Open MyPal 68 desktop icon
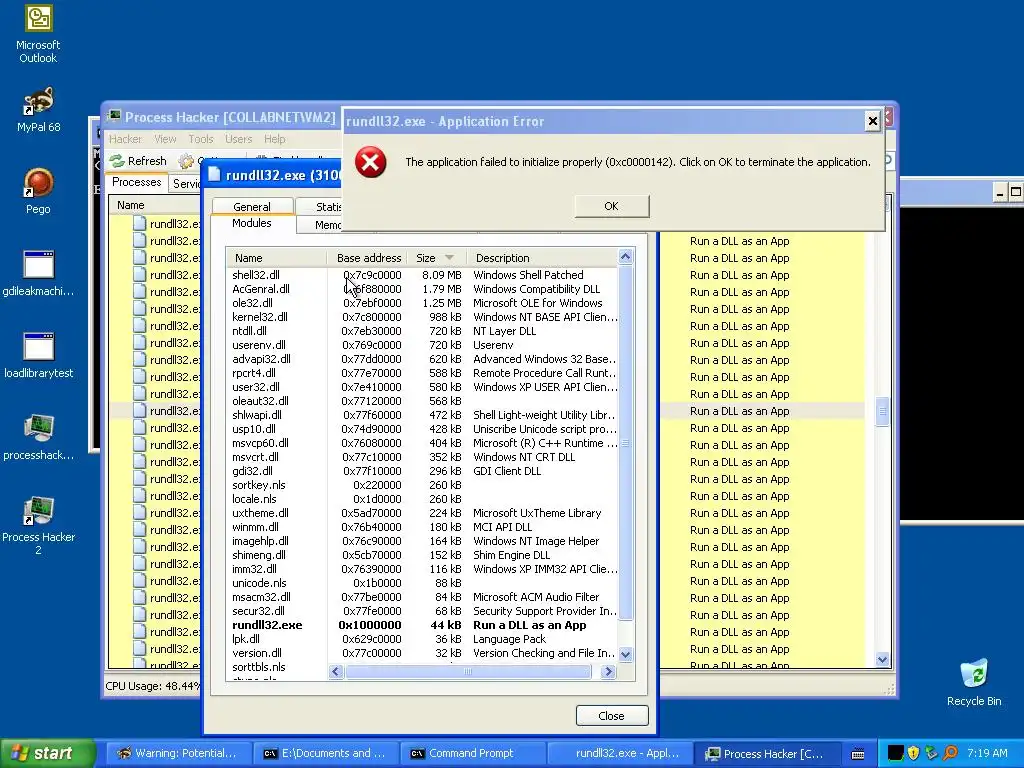The image size is (1024, 768). tap(38, 110)
